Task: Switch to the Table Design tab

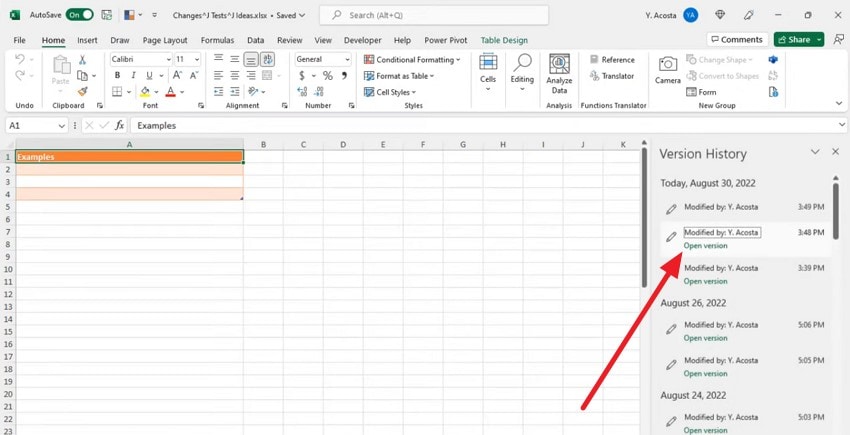Action: [504, 40]
